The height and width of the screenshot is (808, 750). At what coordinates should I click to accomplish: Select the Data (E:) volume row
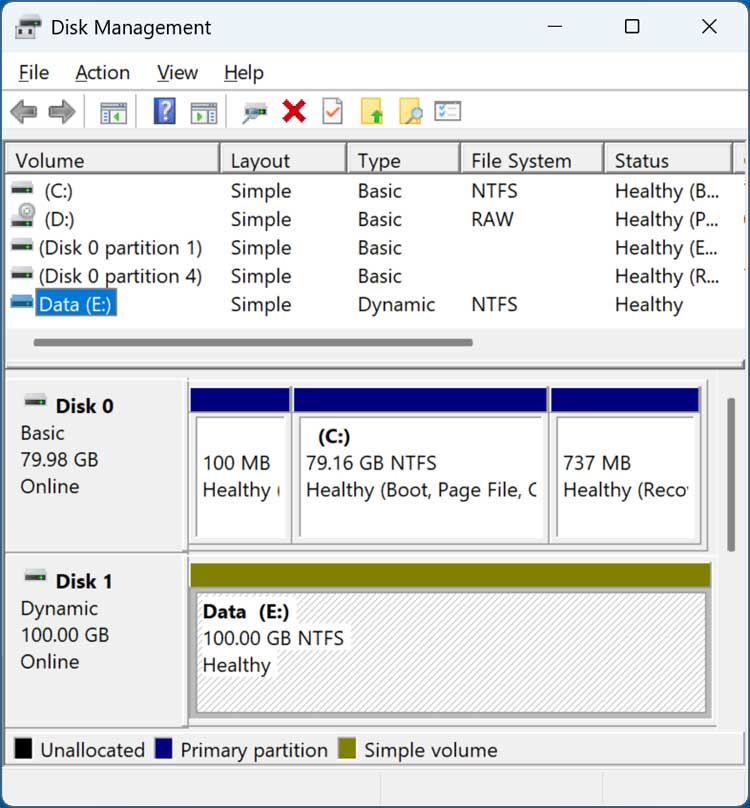[375, 305]
